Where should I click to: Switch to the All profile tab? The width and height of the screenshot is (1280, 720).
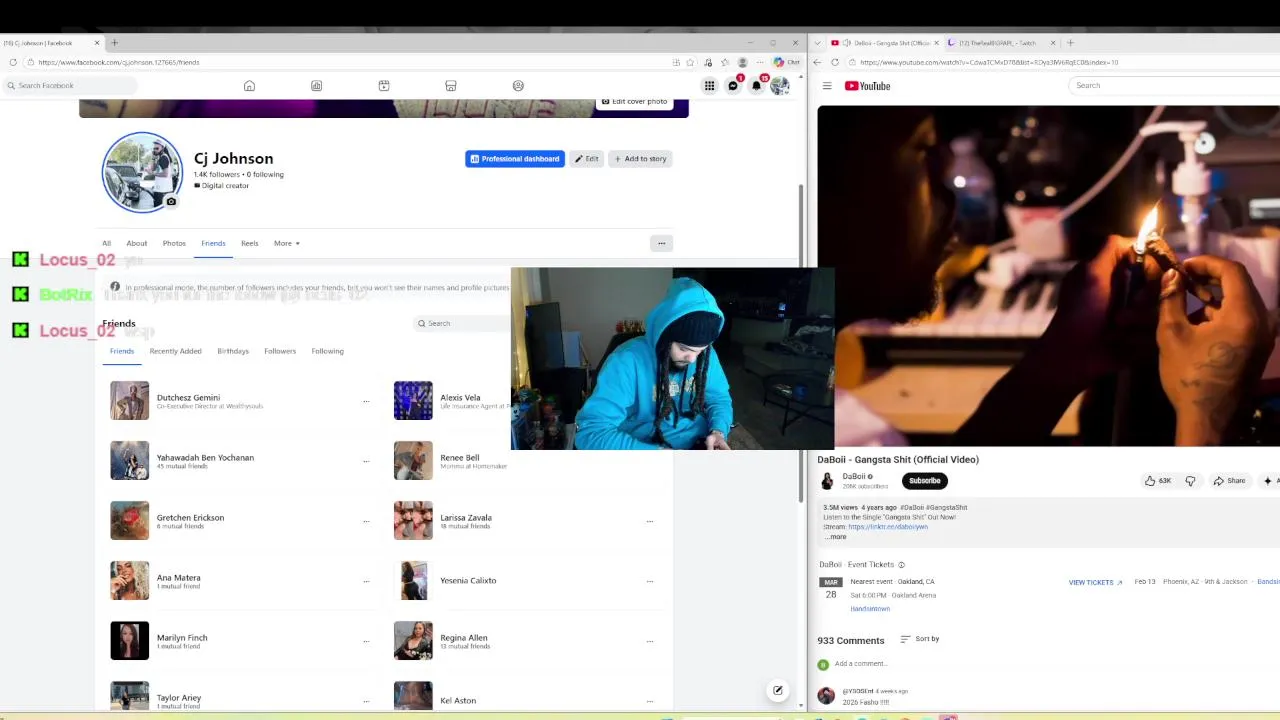point(106,243)
